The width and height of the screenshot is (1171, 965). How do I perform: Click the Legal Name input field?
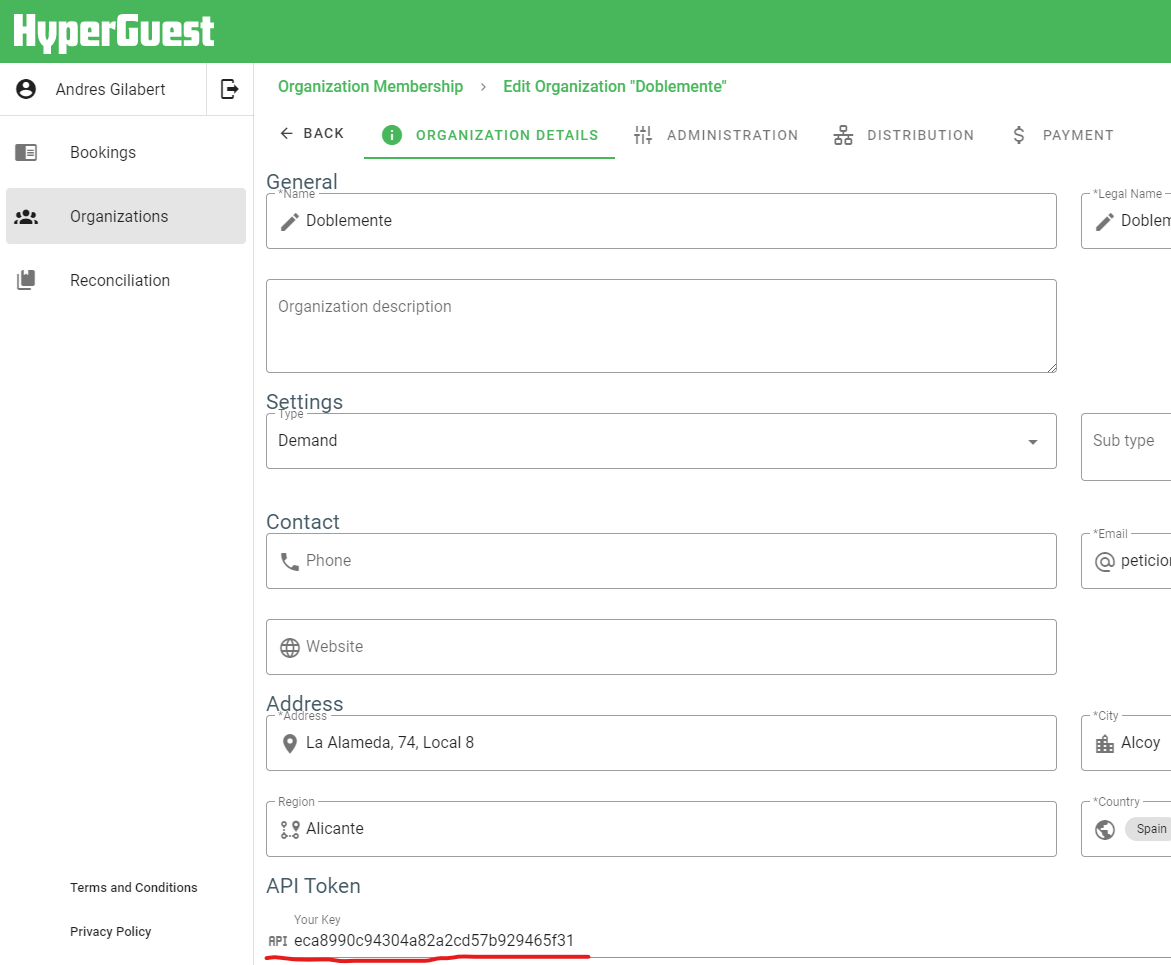[1125, 221]
